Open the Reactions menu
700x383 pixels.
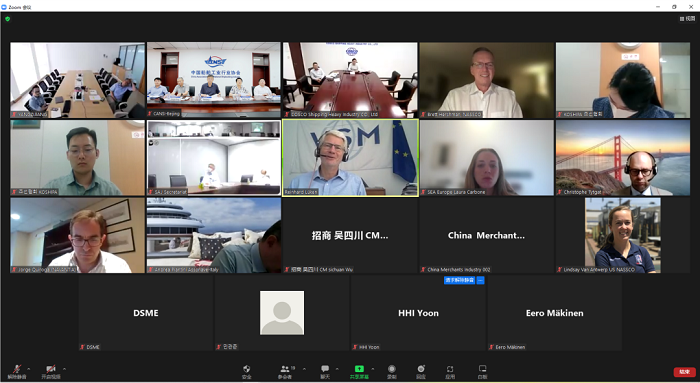point(421,371)
